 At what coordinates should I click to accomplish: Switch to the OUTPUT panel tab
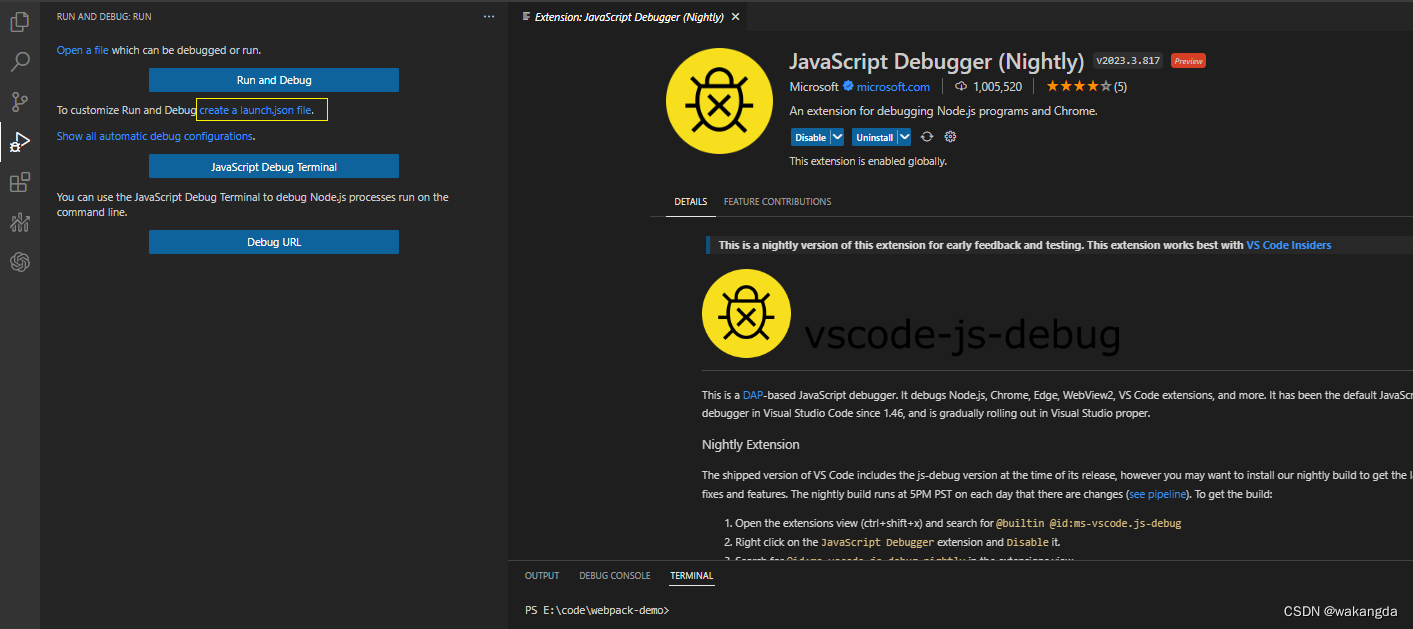[x=542, y=576]
